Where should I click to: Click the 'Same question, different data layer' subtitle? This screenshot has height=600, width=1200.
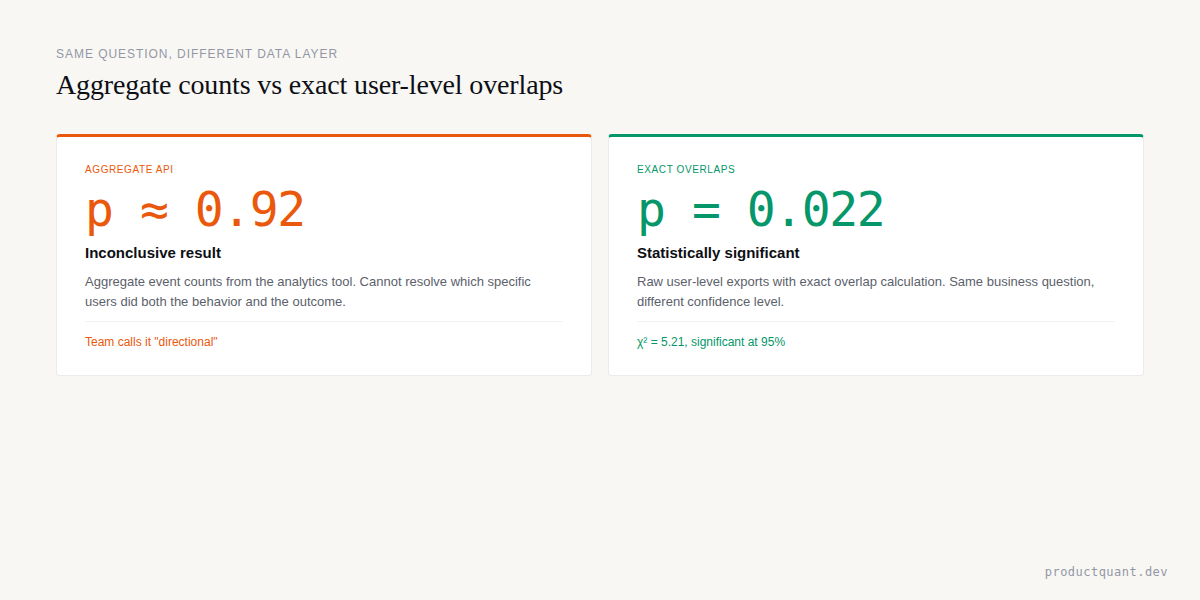197,54
